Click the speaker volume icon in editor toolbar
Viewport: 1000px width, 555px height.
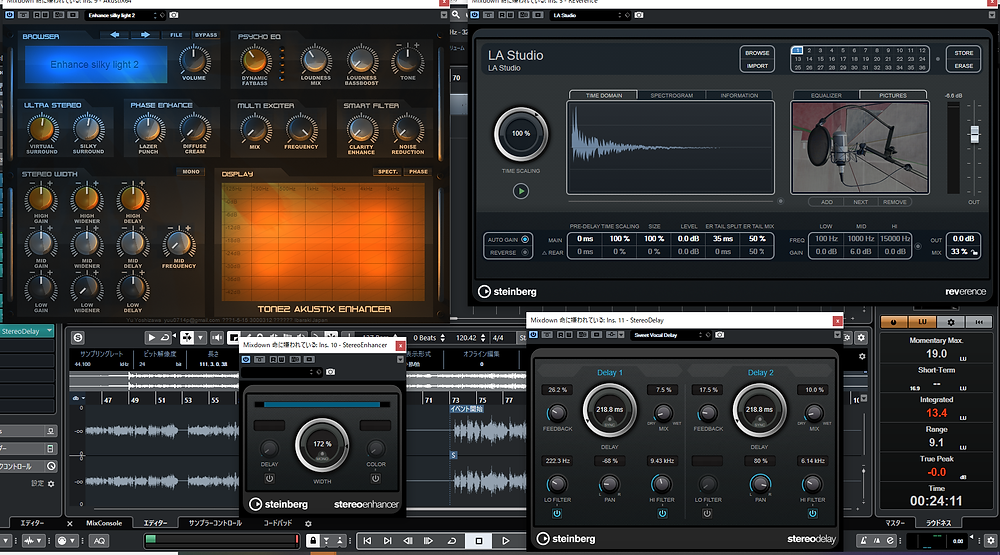point(217,337)
